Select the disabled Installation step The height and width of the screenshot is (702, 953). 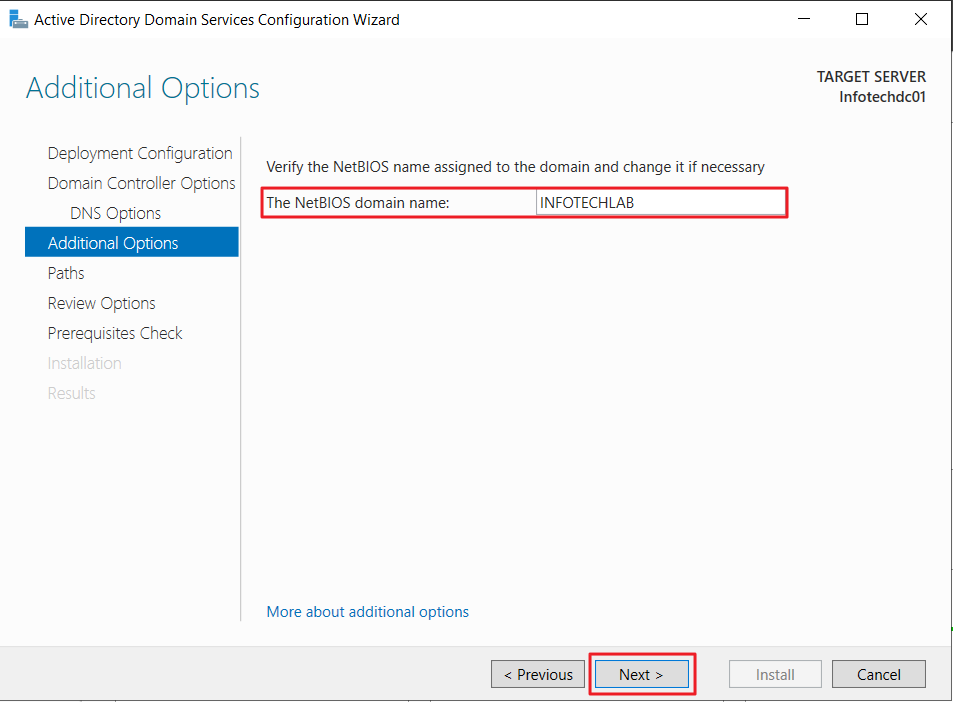click(x=84, y=363)
